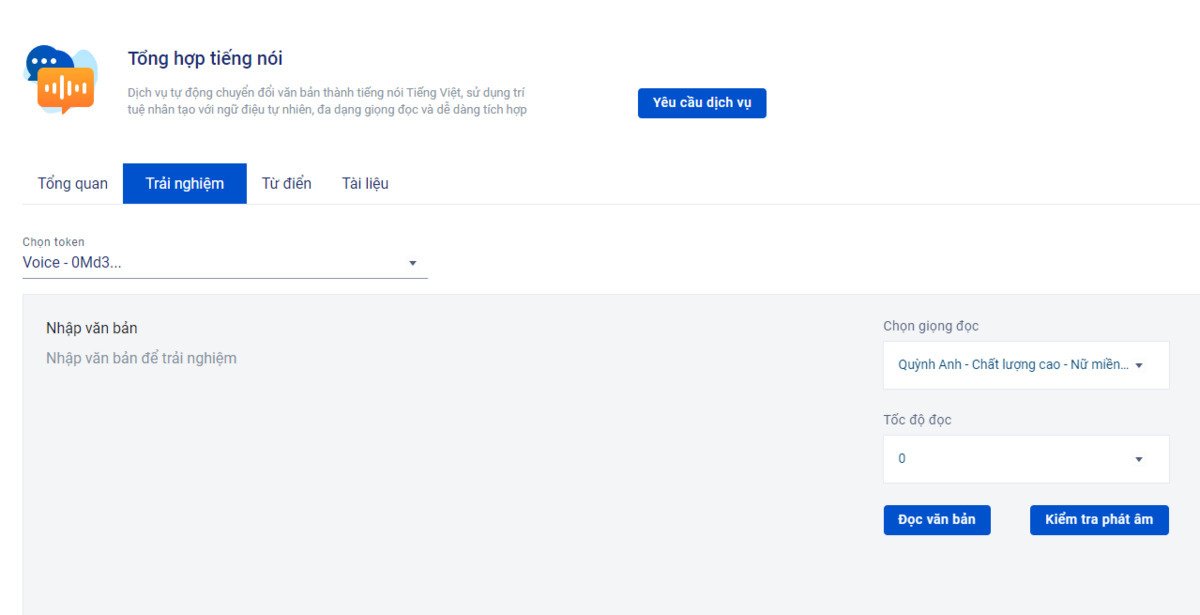Click the Chọn giọng đọc label

coord(931,326)
